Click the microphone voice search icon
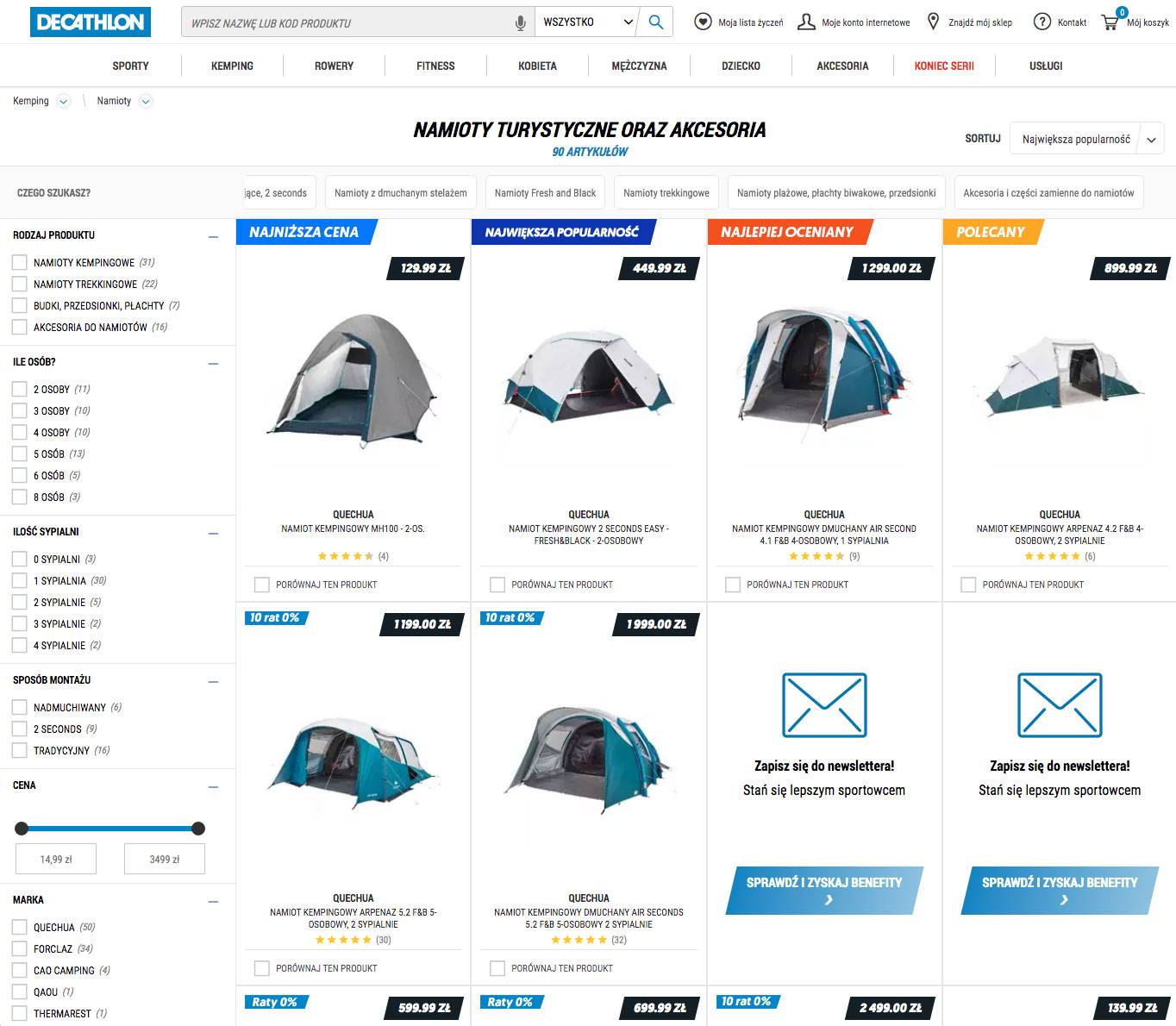 point(520,23)
